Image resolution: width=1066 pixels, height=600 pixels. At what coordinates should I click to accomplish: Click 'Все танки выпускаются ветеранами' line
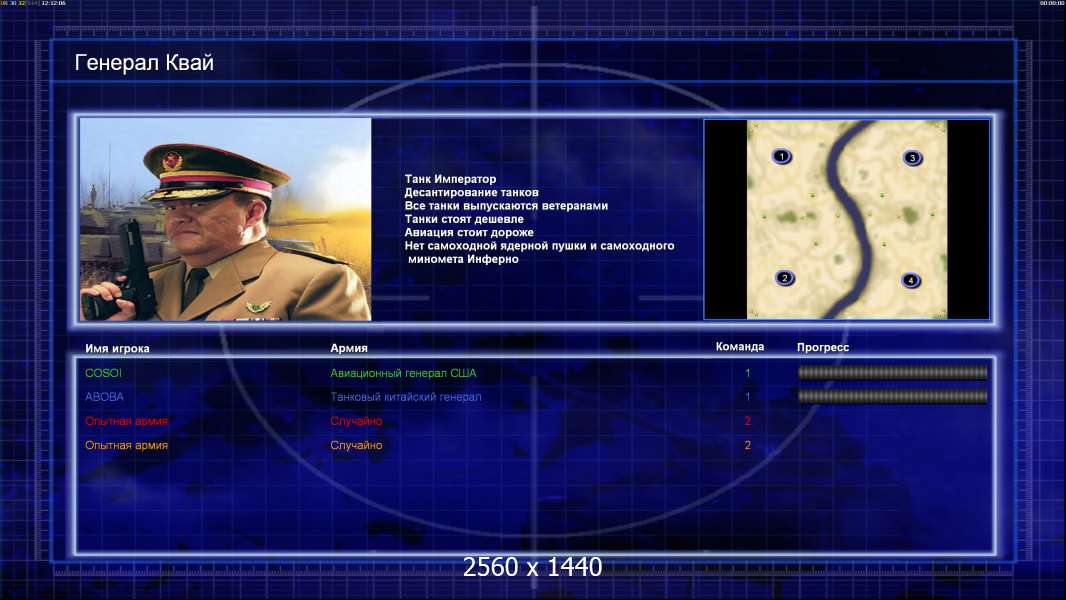point(506,206)
